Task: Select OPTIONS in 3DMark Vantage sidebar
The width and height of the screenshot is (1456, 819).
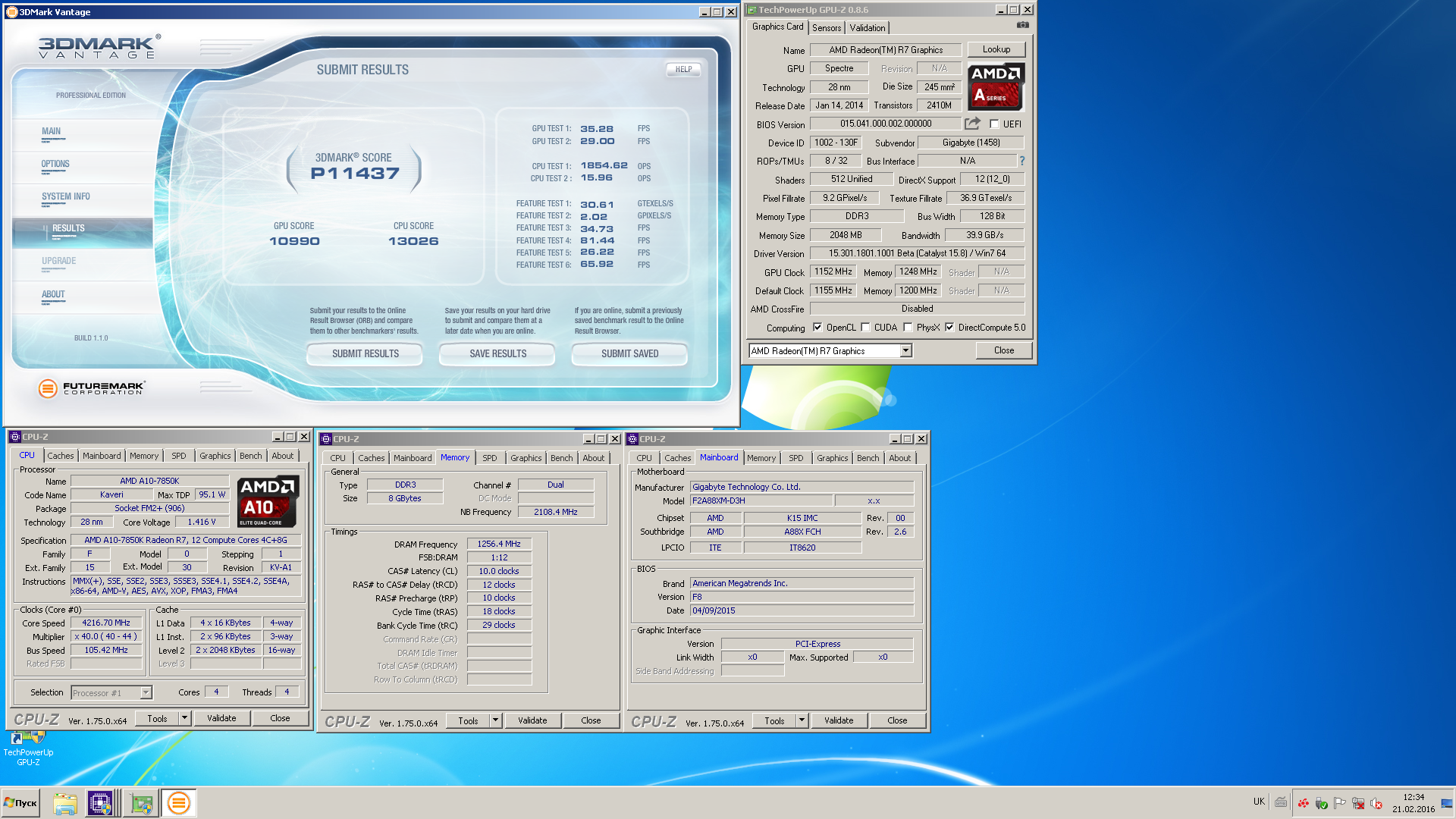Action: pos(55,164)
